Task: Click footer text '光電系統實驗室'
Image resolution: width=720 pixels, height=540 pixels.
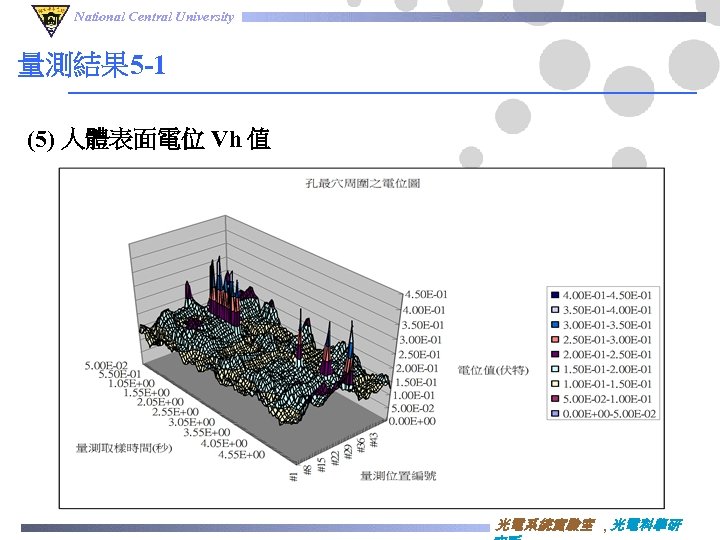Action: point(545,524)
